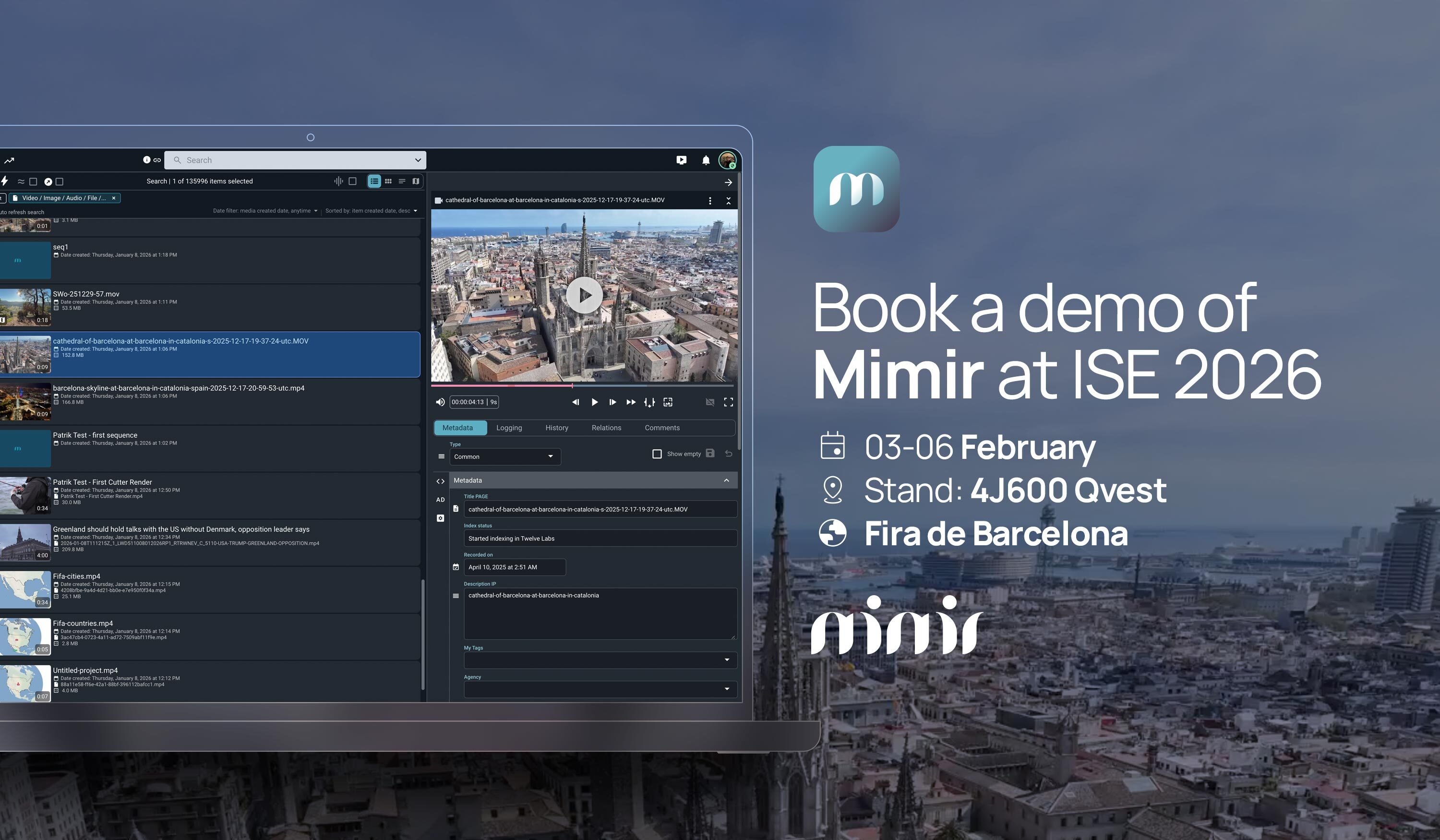Enter fullscreen in the video player

[x=729, y=402]
